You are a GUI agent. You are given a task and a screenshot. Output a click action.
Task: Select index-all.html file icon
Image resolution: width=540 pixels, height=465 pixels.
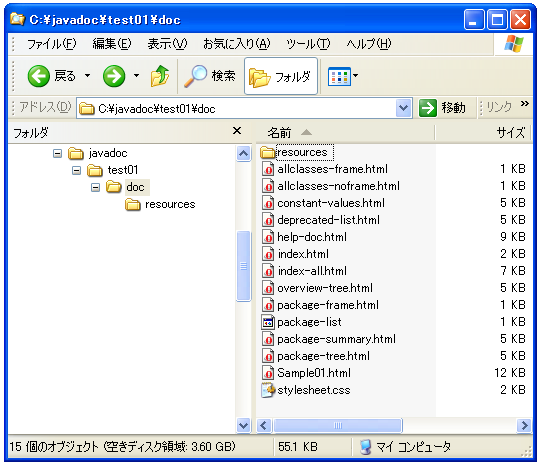pos(268,271)
